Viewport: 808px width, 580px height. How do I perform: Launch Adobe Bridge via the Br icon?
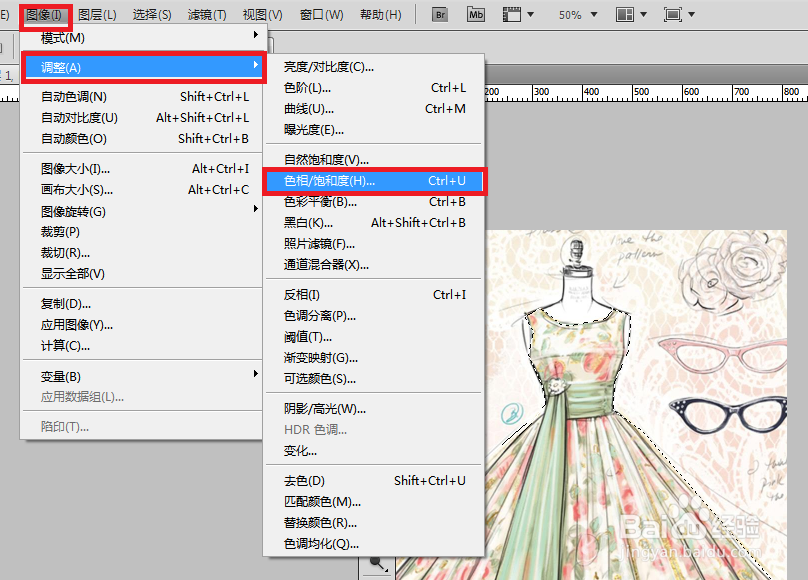[x=439, y=15]
